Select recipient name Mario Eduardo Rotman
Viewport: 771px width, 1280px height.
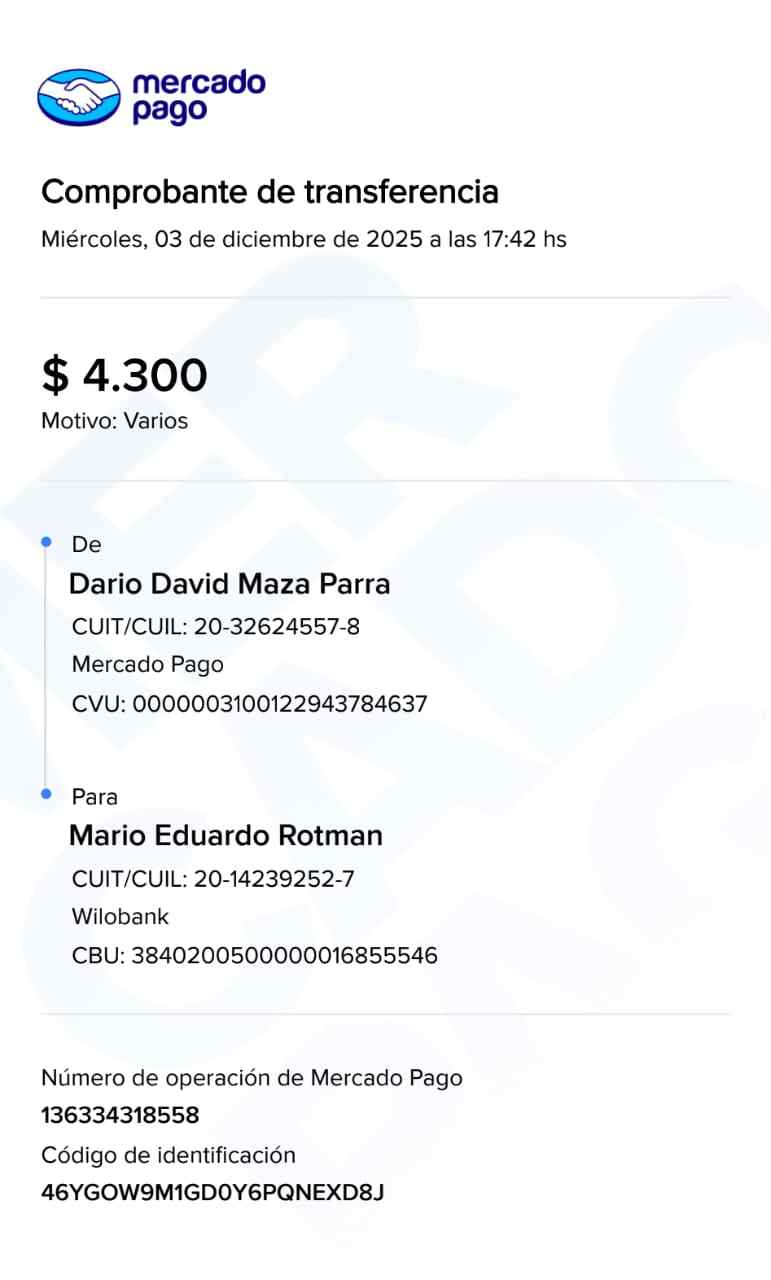pos(225,836)
